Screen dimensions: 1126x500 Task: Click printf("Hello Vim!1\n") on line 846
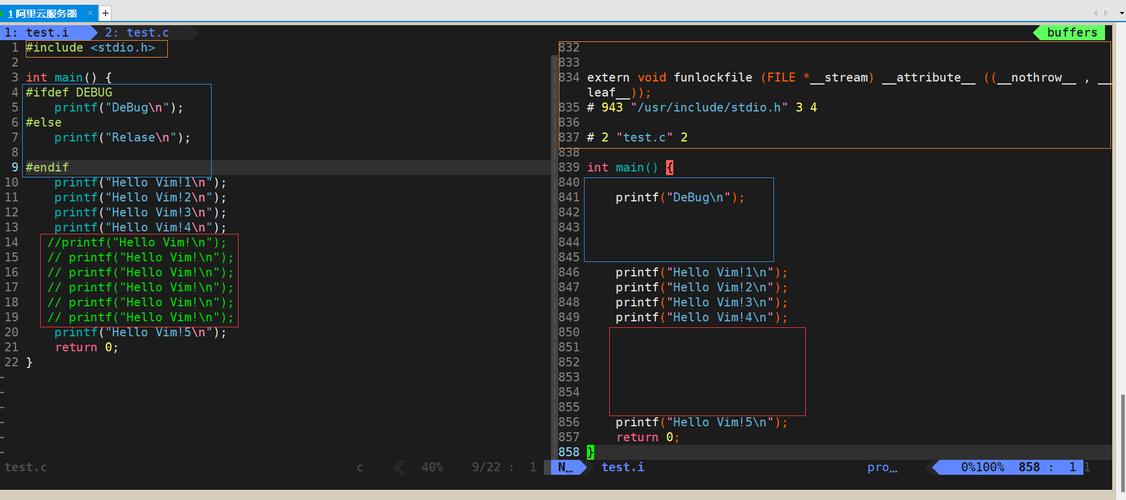(702, 272)
